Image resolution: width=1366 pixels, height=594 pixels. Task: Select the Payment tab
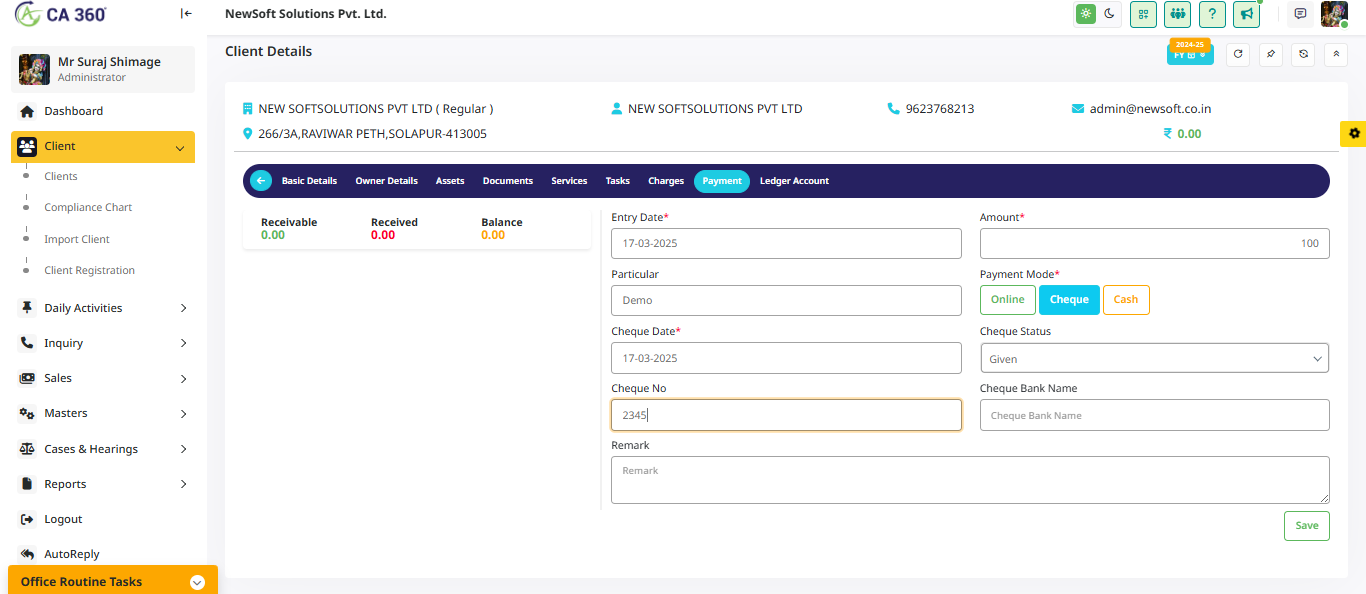(x=722, y=181)
